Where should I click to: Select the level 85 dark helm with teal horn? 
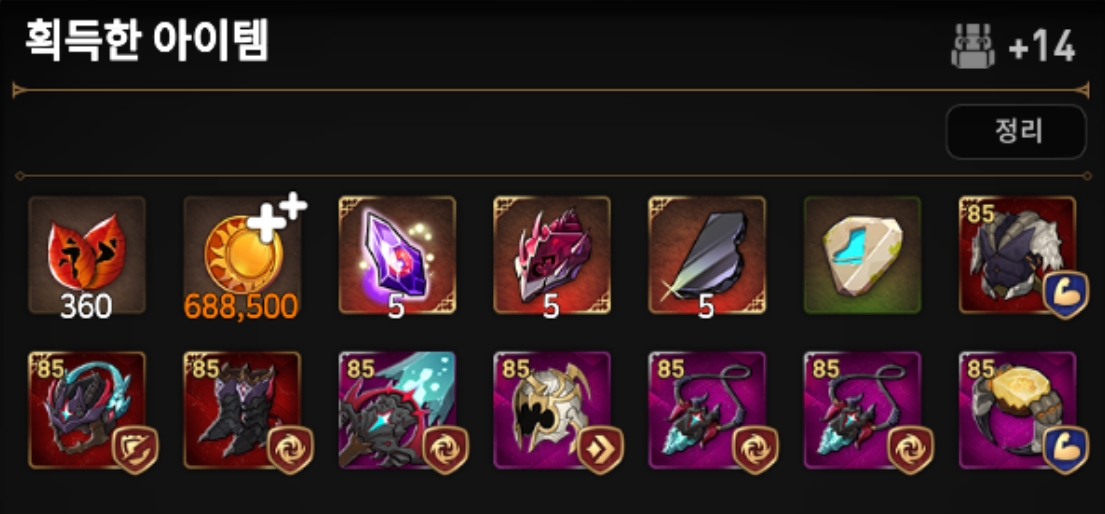(87, 410)
